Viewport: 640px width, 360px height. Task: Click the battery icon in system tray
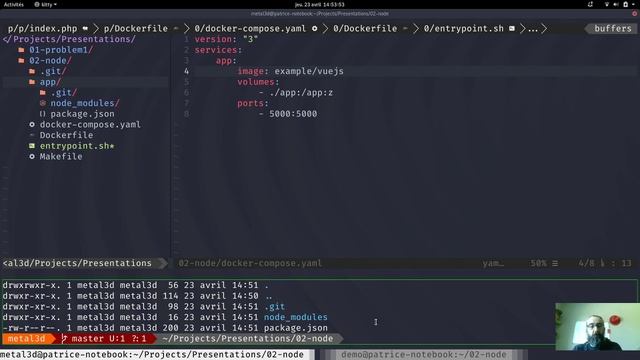click(x=626, y=4)
